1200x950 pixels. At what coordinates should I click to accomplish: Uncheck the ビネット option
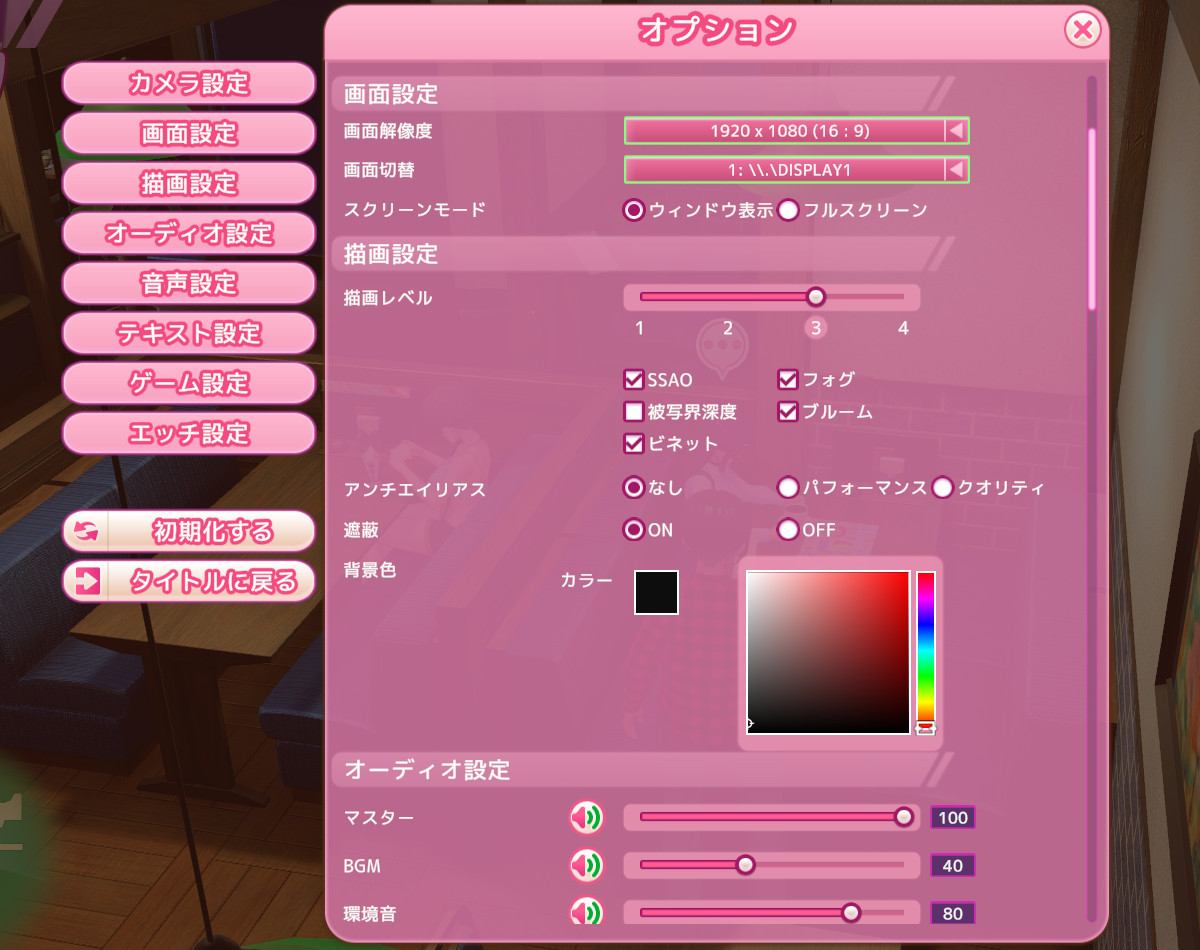click(x=634, y=443)
